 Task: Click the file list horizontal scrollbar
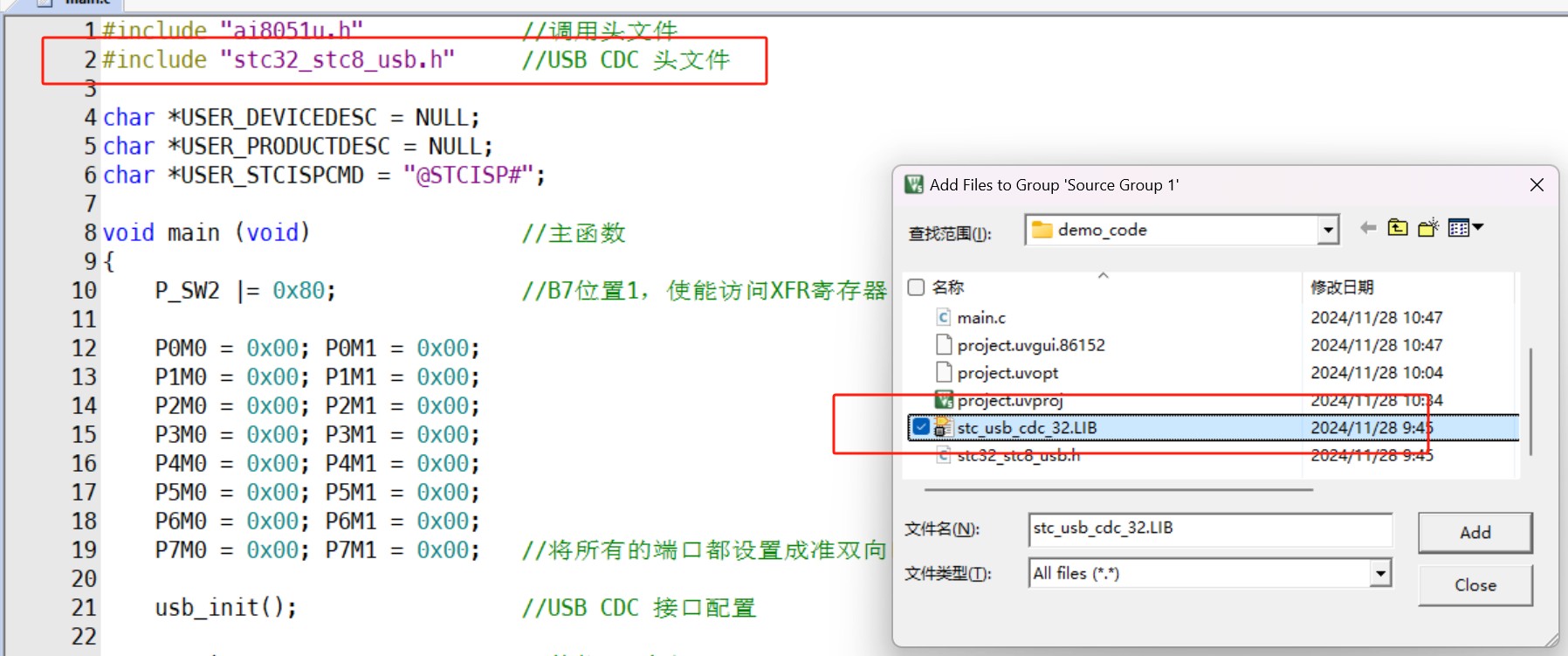pos(1118,490)
